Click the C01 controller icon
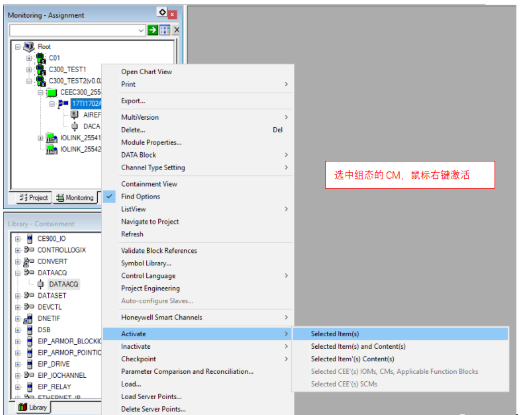This screenshot has width=520, height=415. point(41,58)
